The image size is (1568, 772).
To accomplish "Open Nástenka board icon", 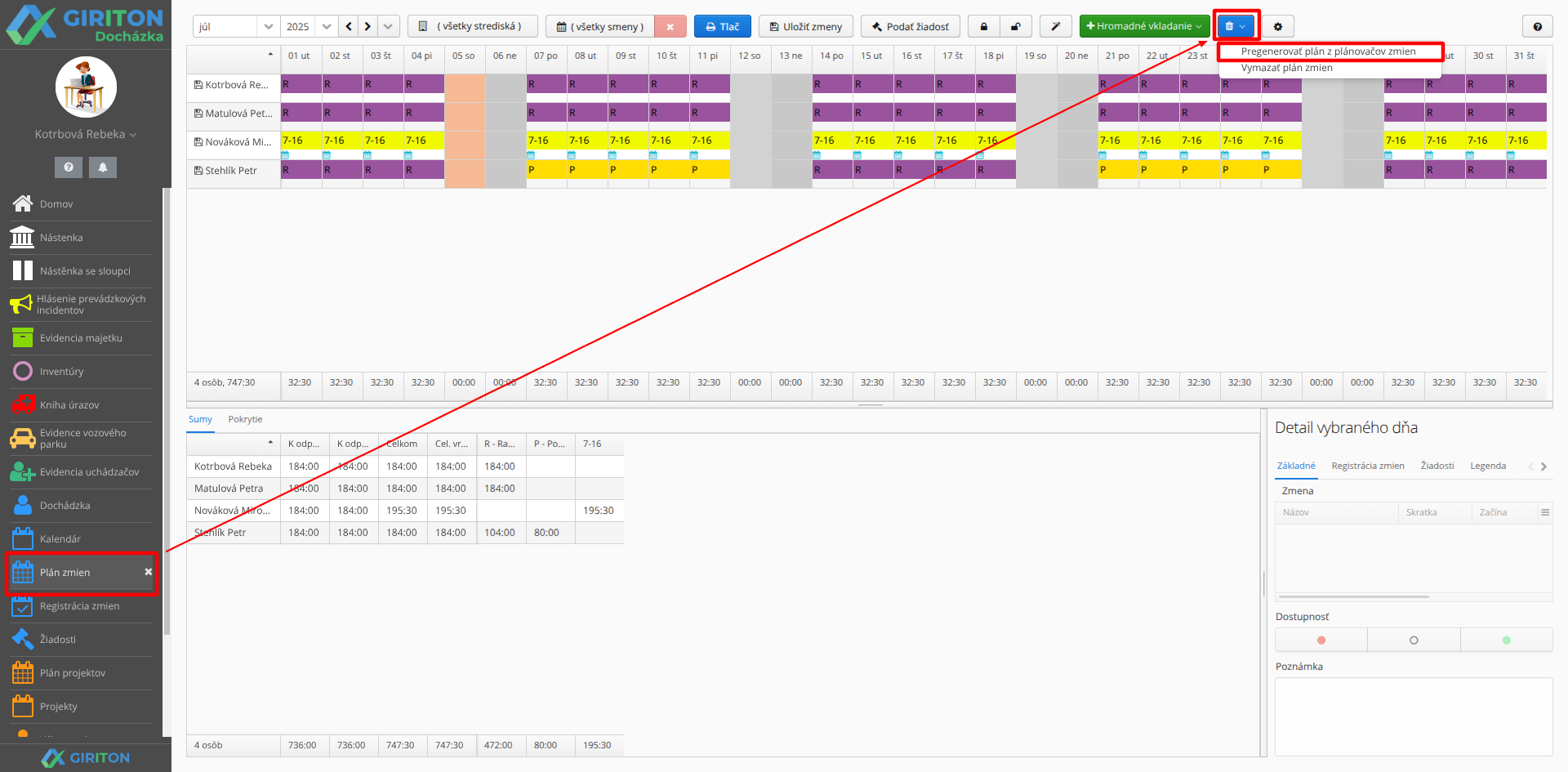I will click(23, 237).
